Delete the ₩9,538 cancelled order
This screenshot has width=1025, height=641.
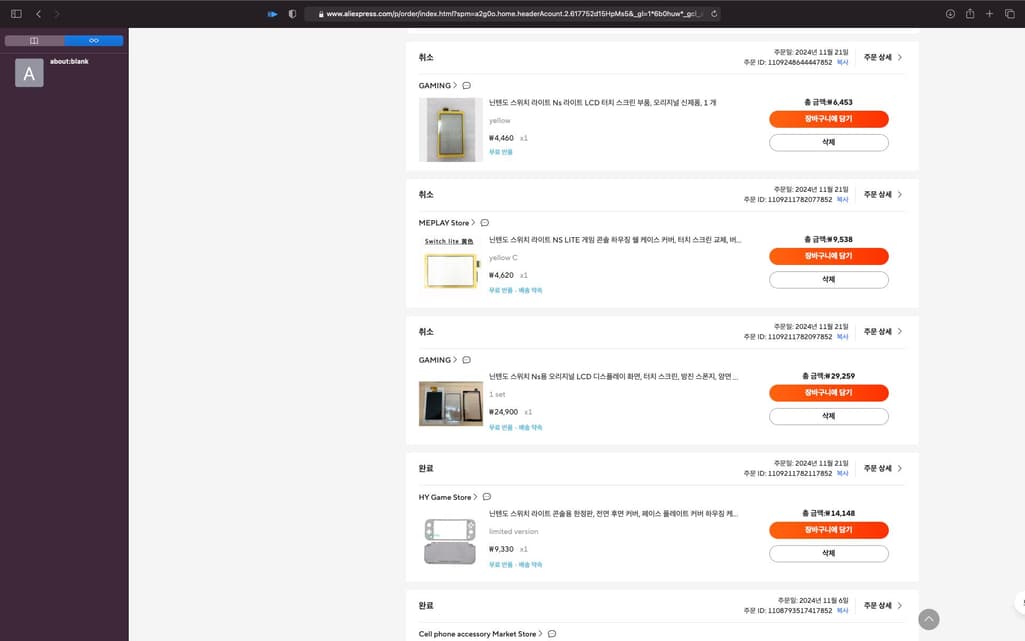pyautogui.click(x=828, y=280)
